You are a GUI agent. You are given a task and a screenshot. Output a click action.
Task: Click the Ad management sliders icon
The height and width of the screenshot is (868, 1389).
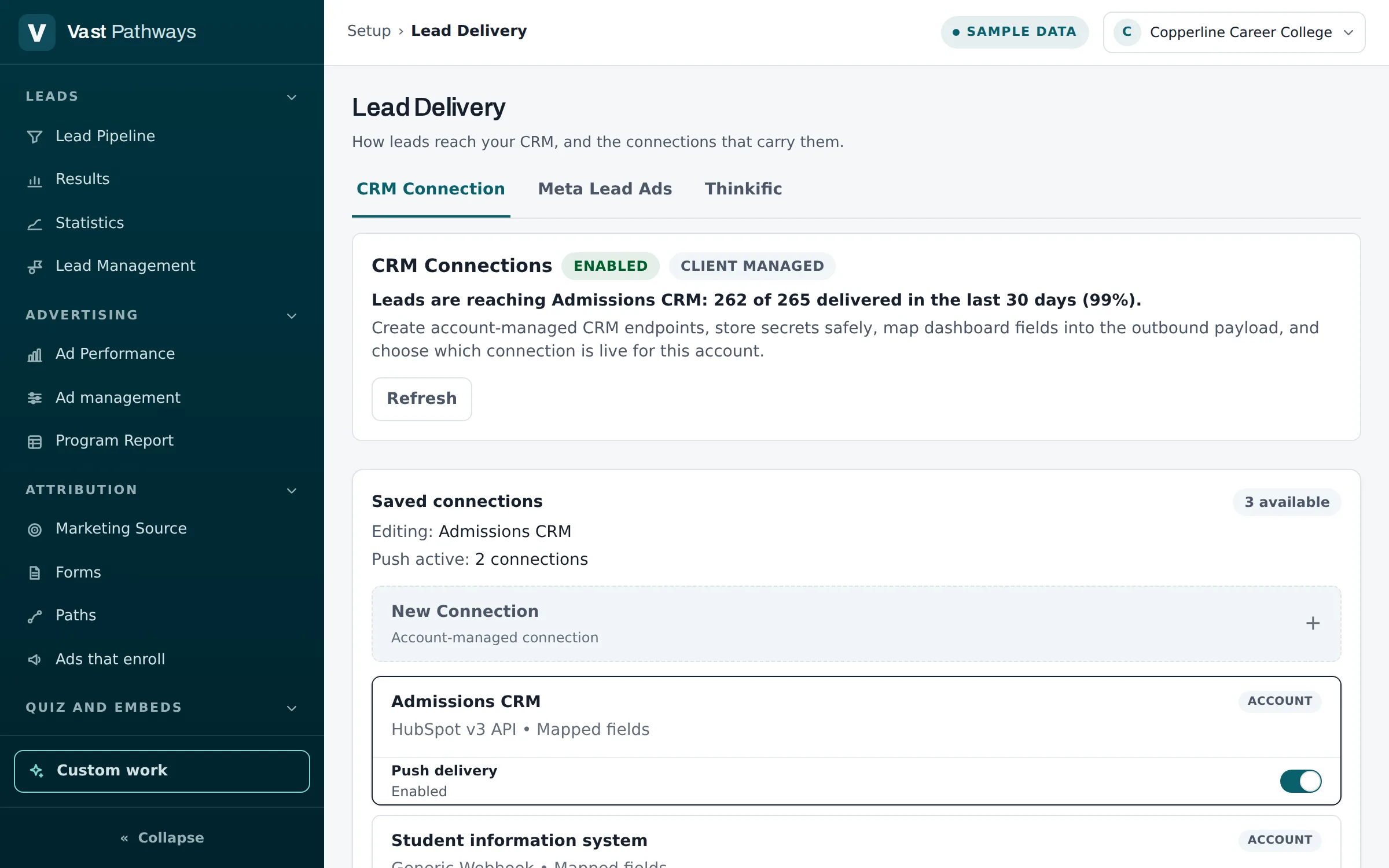pos(35,398)
